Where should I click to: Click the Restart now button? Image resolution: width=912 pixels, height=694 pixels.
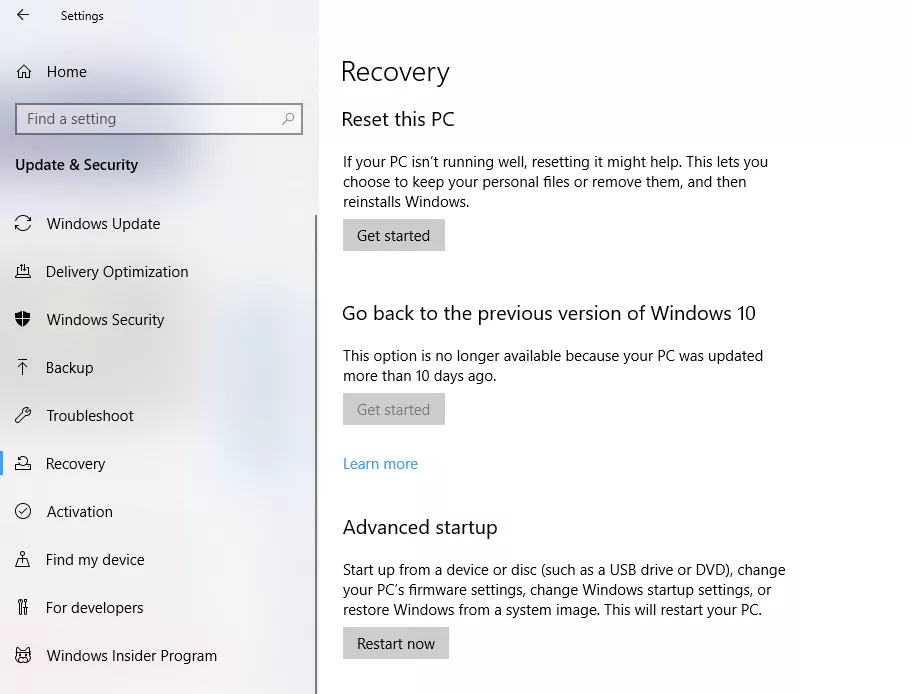pyautogui.click(x=396, y=643)
